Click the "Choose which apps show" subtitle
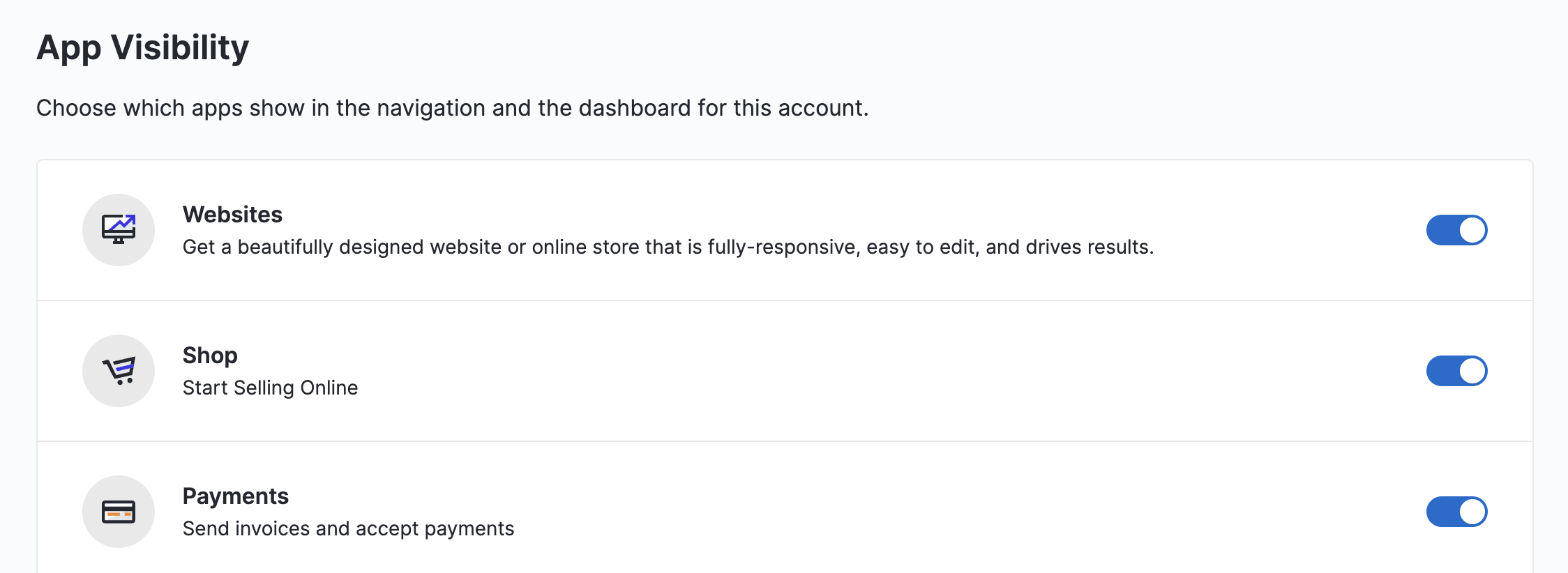Image resolution: width=1568 pixels, height=573 pixels. [x=452, y=108]
